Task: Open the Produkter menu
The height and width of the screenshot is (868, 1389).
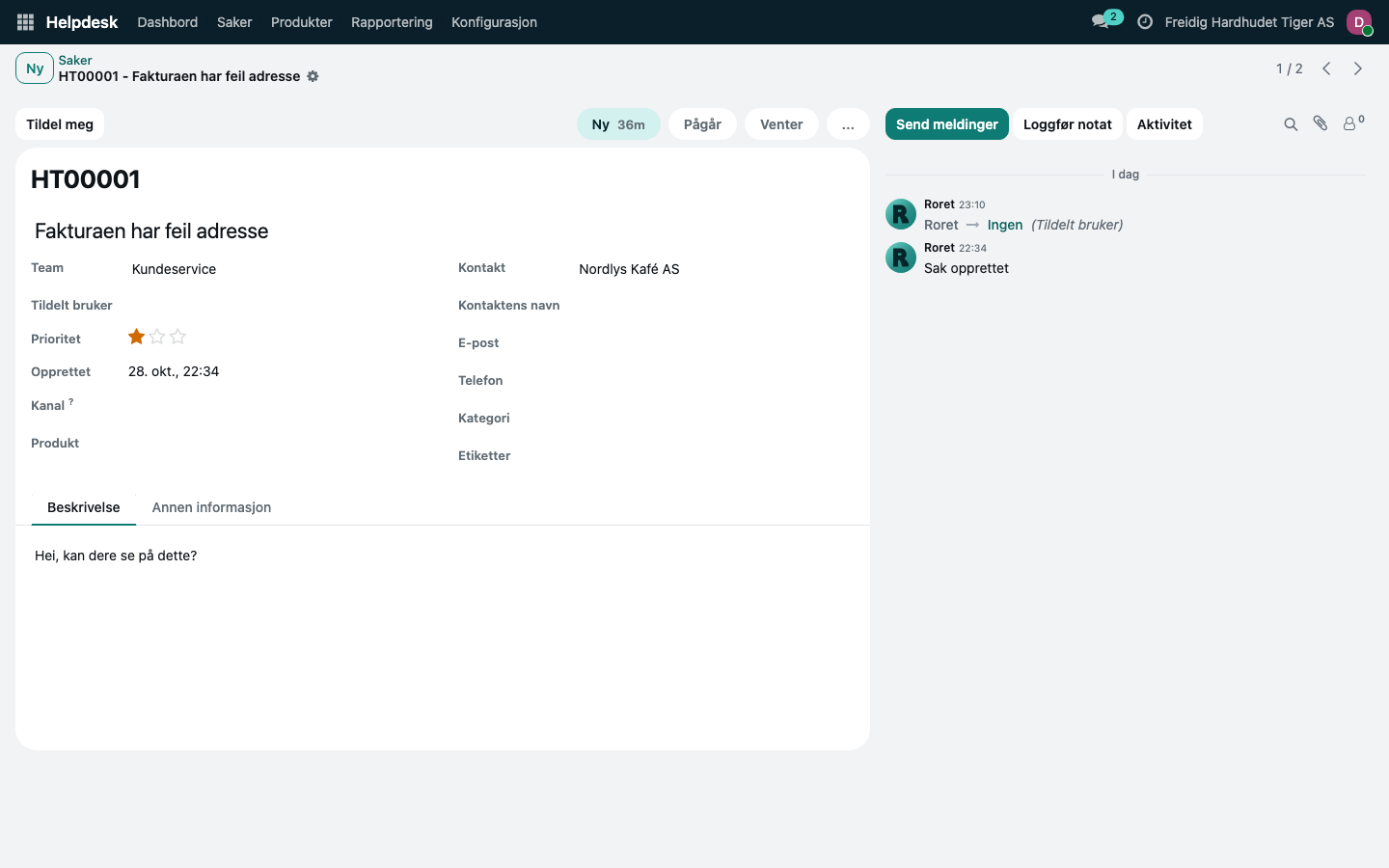Action: (x=302, y=22)
